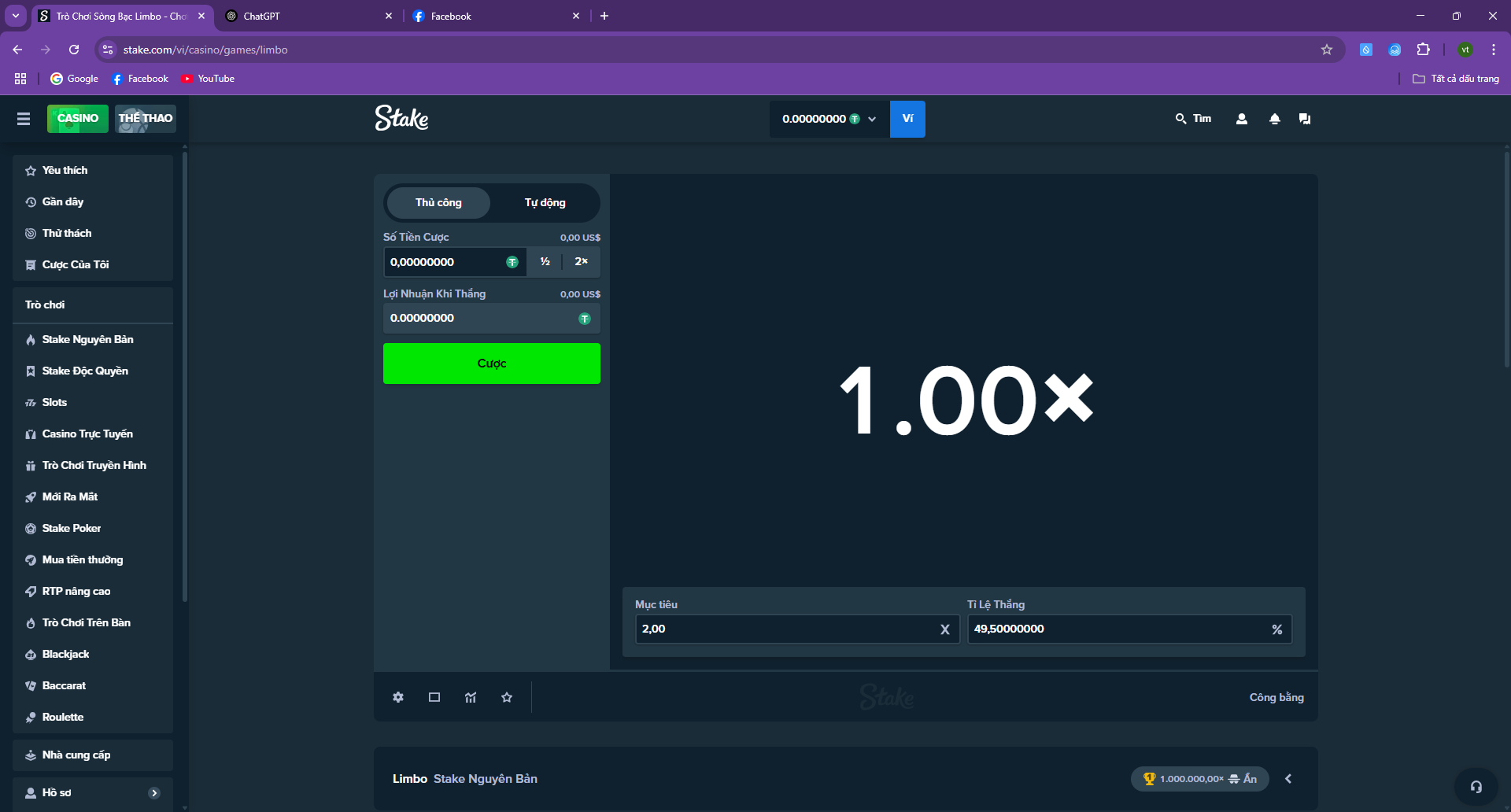Open the chat bubbles icon

point(1305,119)
